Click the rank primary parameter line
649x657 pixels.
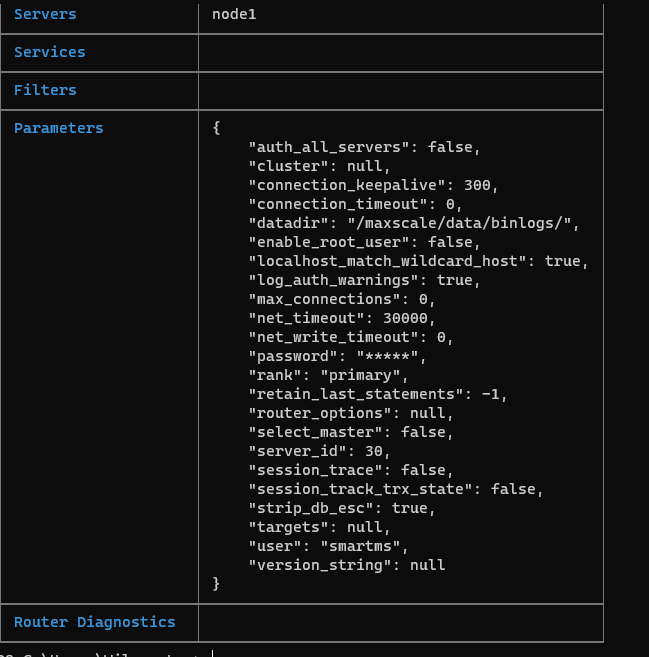point(329,375)
